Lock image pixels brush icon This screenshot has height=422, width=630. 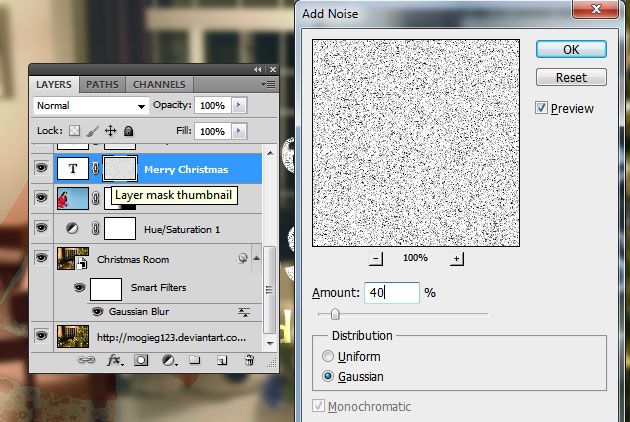point(93,131)
